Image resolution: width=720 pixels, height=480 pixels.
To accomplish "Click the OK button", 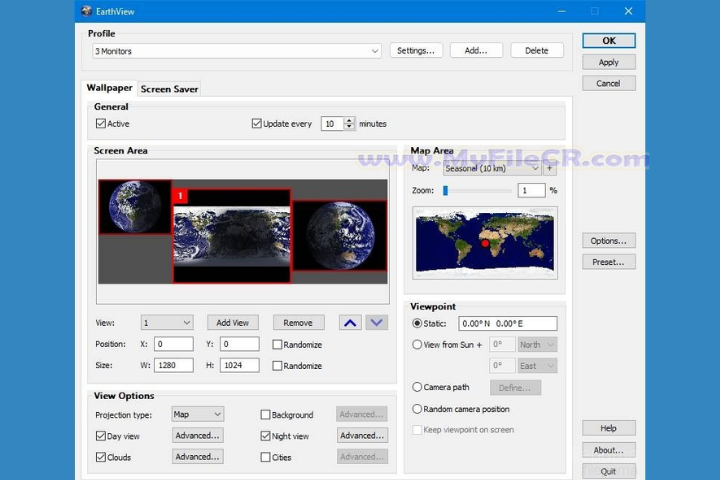I will click(609, 40).
